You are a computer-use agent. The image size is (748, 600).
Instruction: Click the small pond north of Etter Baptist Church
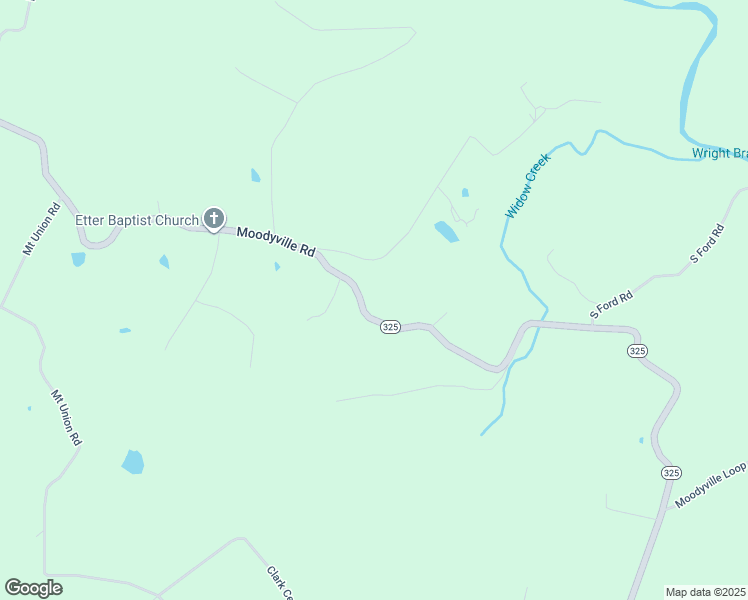click(256, 175)
